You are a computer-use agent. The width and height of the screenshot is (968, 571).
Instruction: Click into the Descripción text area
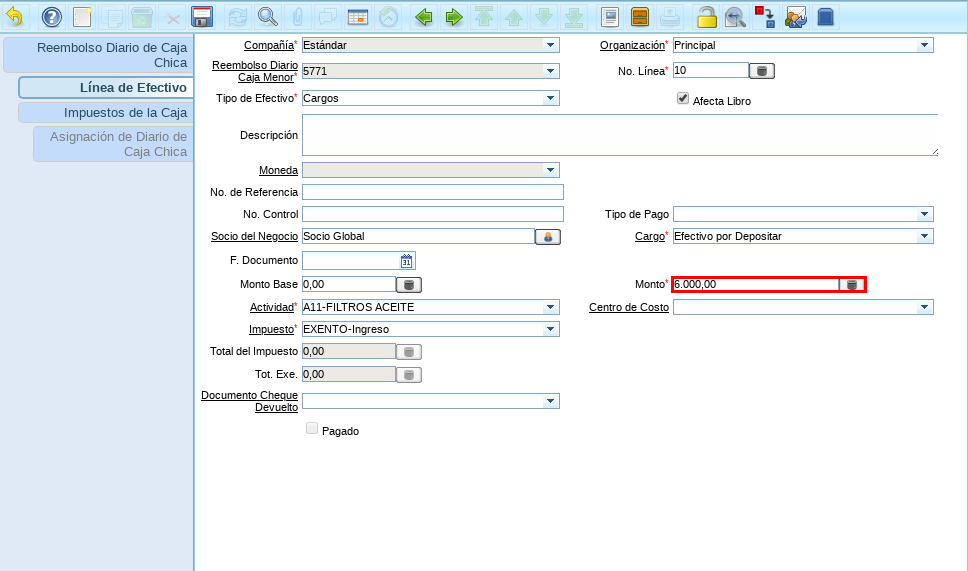point(620,135)
